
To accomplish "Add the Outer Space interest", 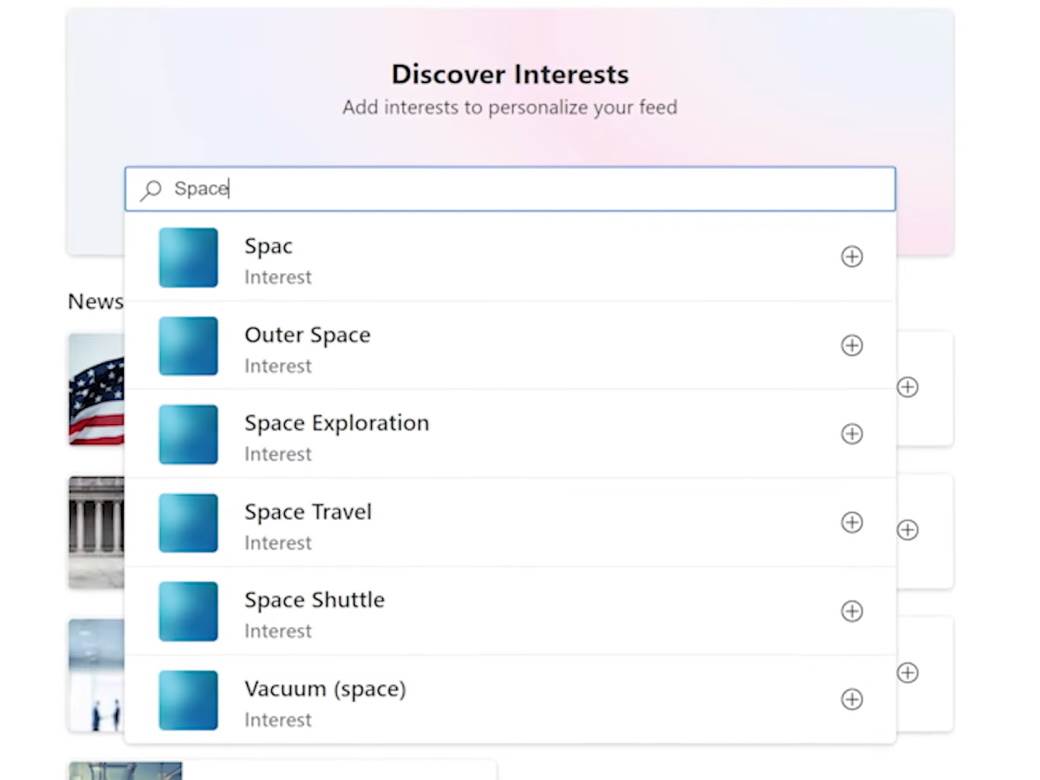I will (851, 346).
